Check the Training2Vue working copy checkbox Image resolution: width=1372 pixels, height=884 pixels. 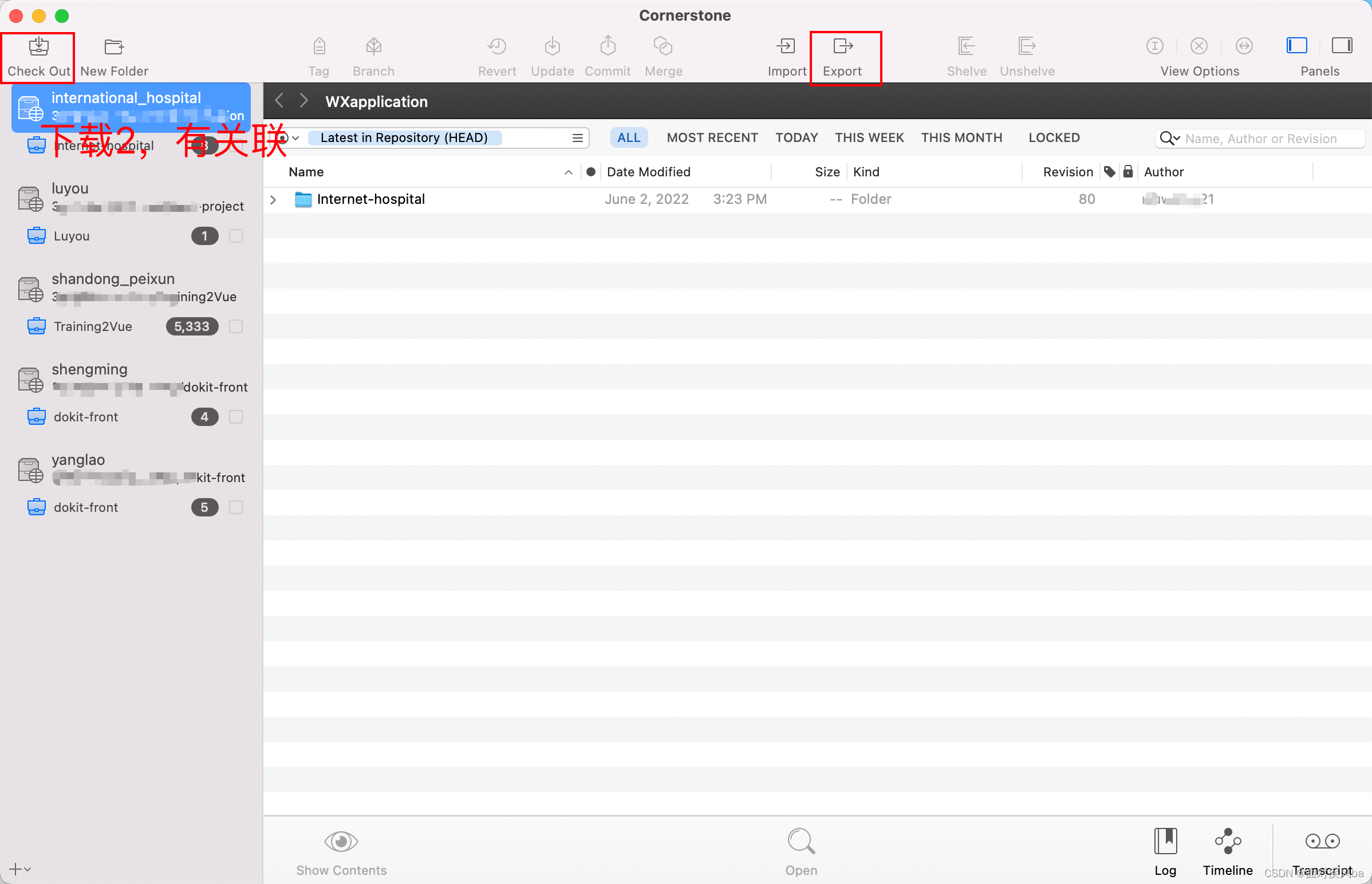click(235, 326)
